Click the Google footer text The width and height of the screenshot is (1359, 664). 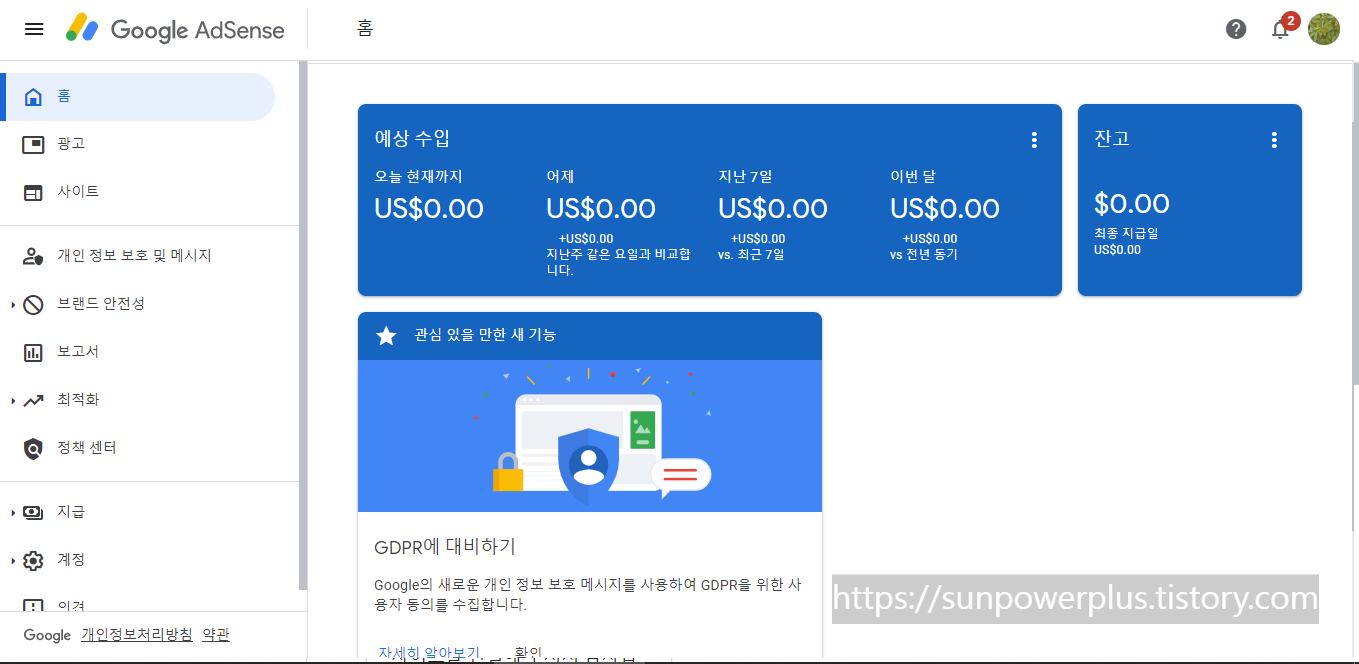(47, 635)
